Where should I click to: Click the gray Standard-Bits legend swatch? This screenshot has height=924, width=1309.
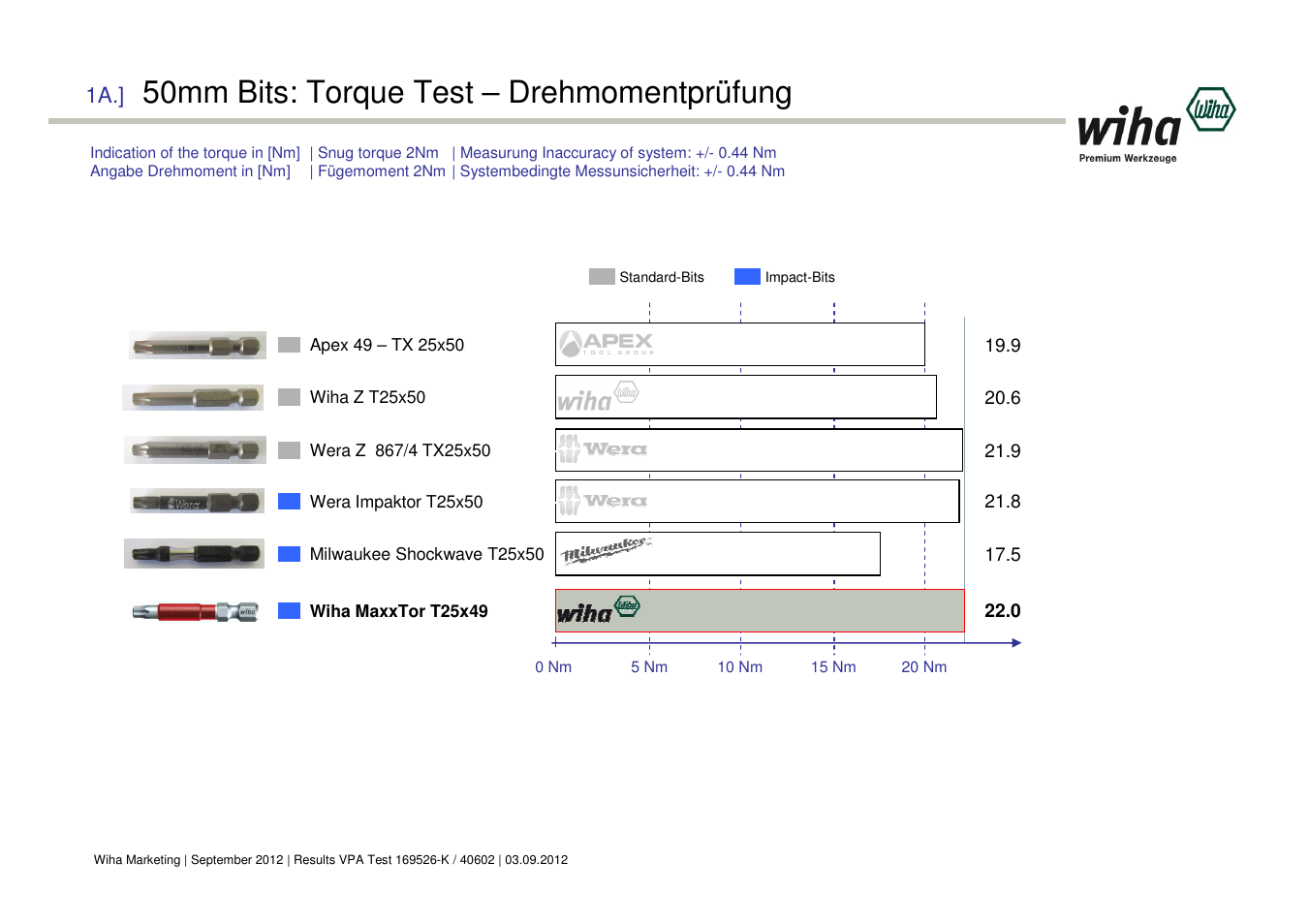coord(602,277)
